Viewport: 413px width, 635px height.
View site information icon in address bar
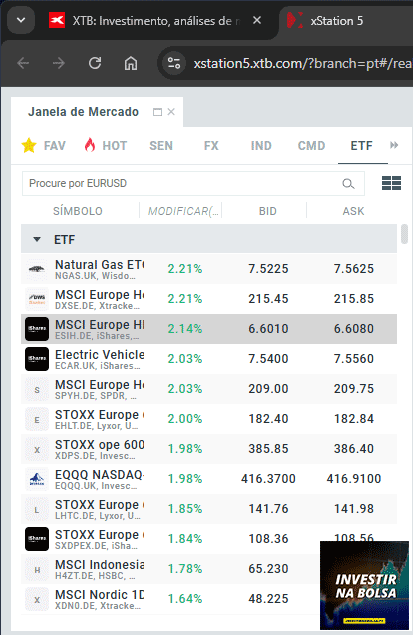pos(174,63)
